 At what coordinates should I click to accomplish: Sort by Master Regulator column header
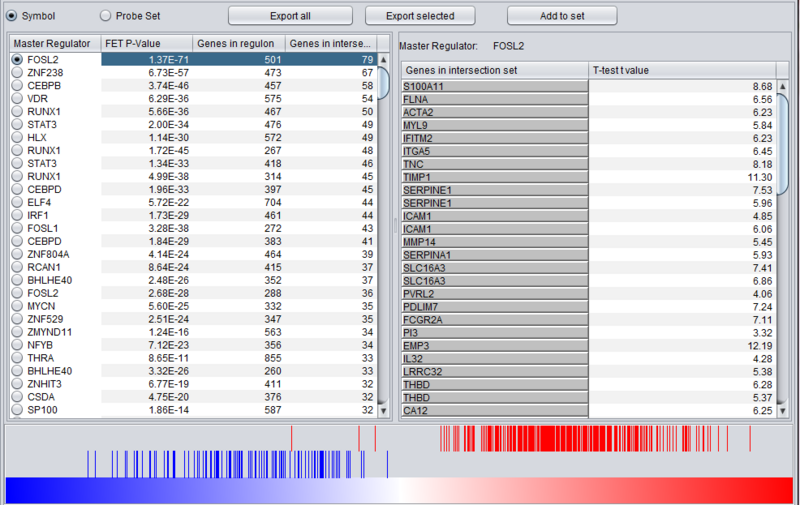coord(55,43)
